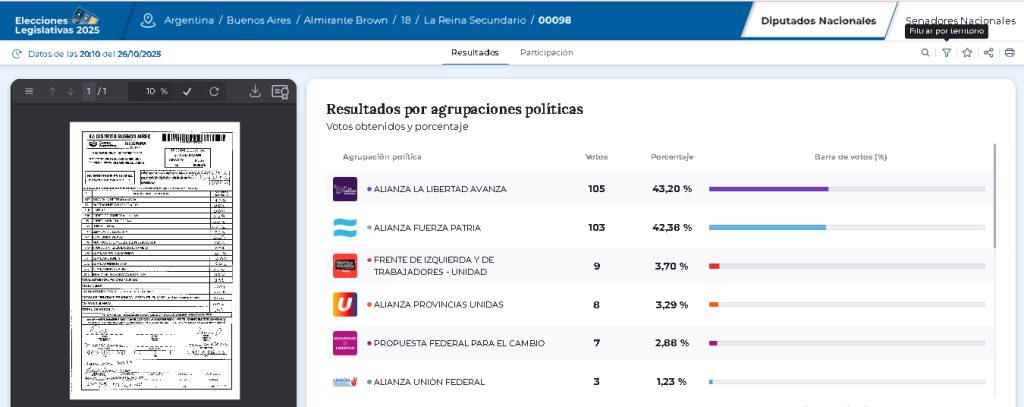Click the share icon
The image size is (1024, 407).
pyautogui.click(x=988, y=53)
